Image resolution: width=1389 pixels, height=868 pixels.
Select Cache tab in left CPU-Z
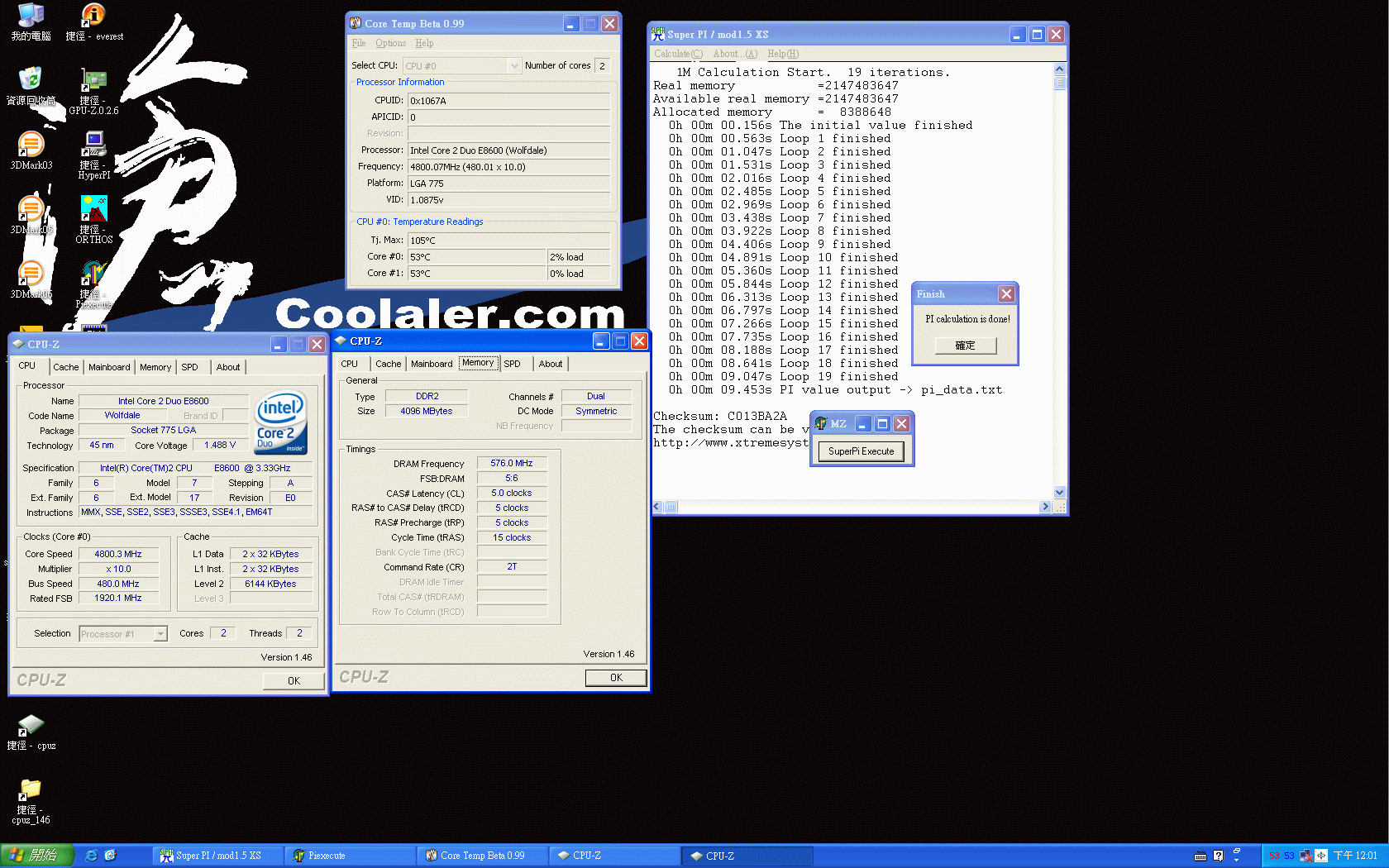(66, 367)
